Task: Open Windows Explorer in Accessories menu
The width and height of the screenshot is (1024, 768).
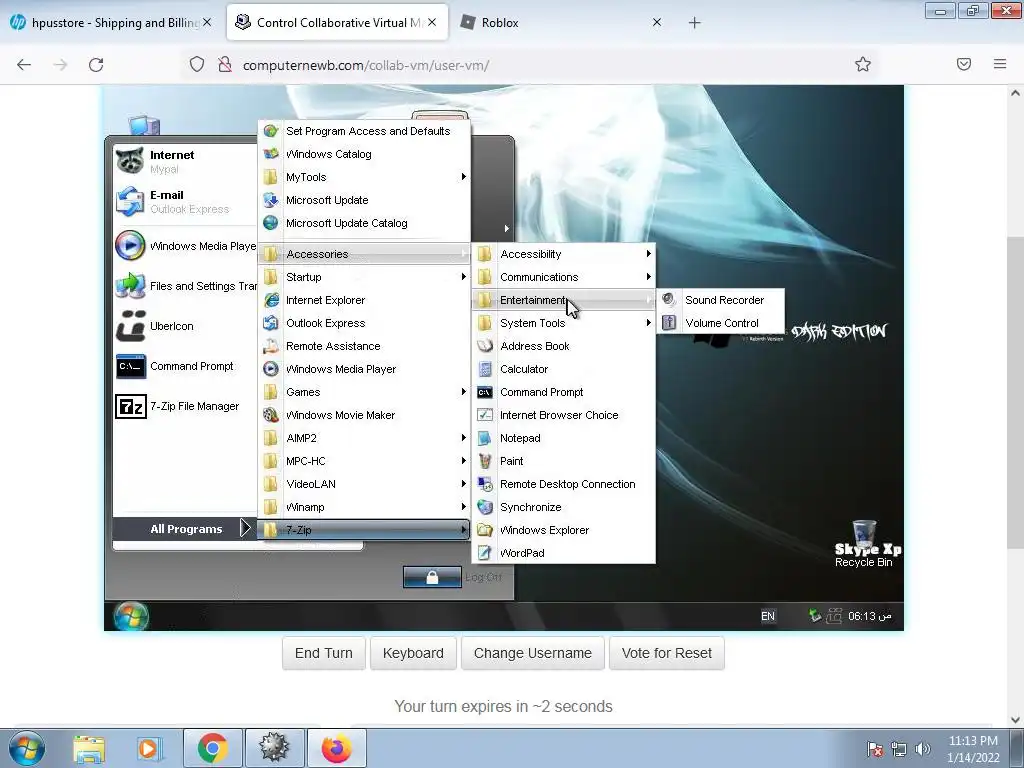Action: [x=563, y=530]
